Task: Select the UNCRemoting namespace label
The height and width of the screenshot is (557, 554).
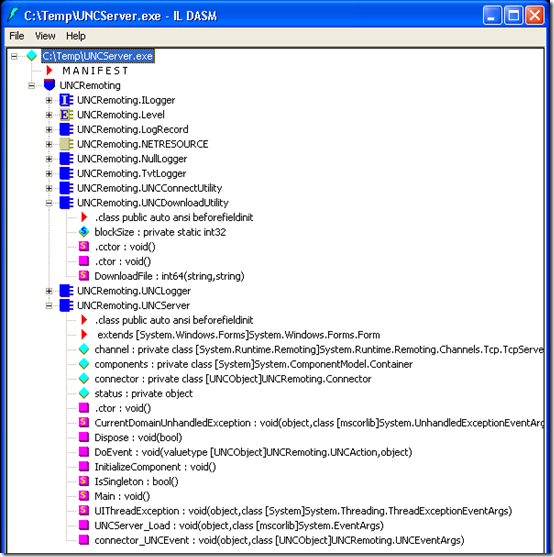Action: pos(90,86)
